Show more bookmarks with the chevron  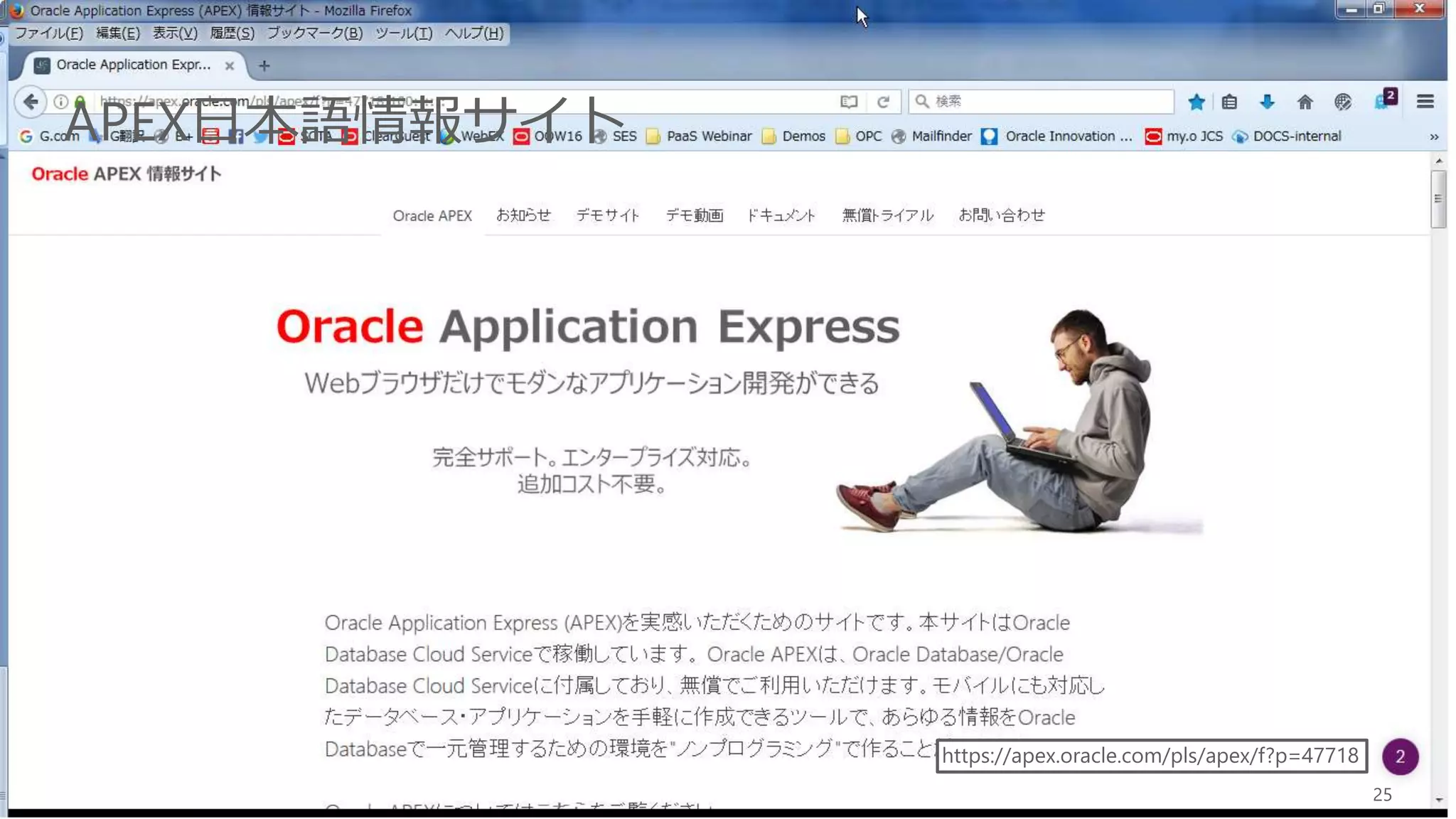point(1434,136)
